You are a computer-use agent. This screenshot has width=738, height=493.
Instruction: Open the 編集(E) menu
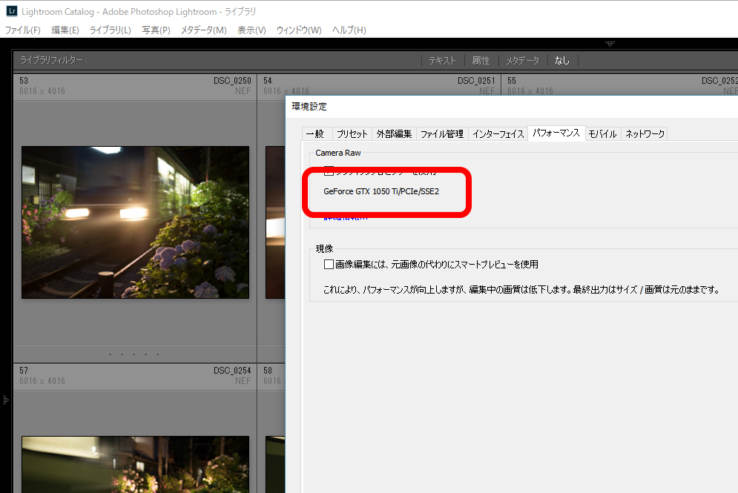point(65,30)
